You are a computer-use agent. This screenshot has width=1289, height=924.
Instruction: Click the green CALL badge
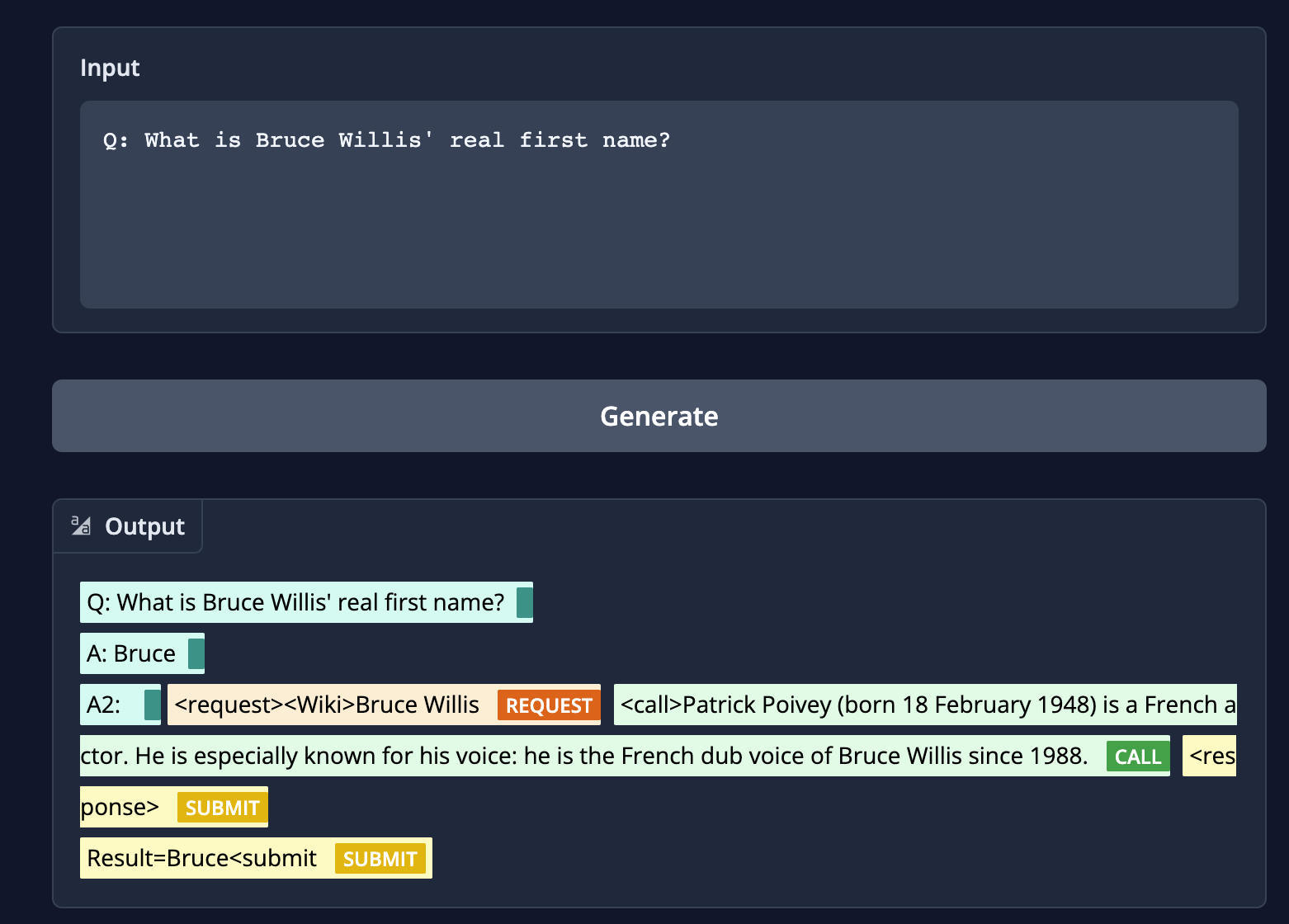(x=1137, y=757)
